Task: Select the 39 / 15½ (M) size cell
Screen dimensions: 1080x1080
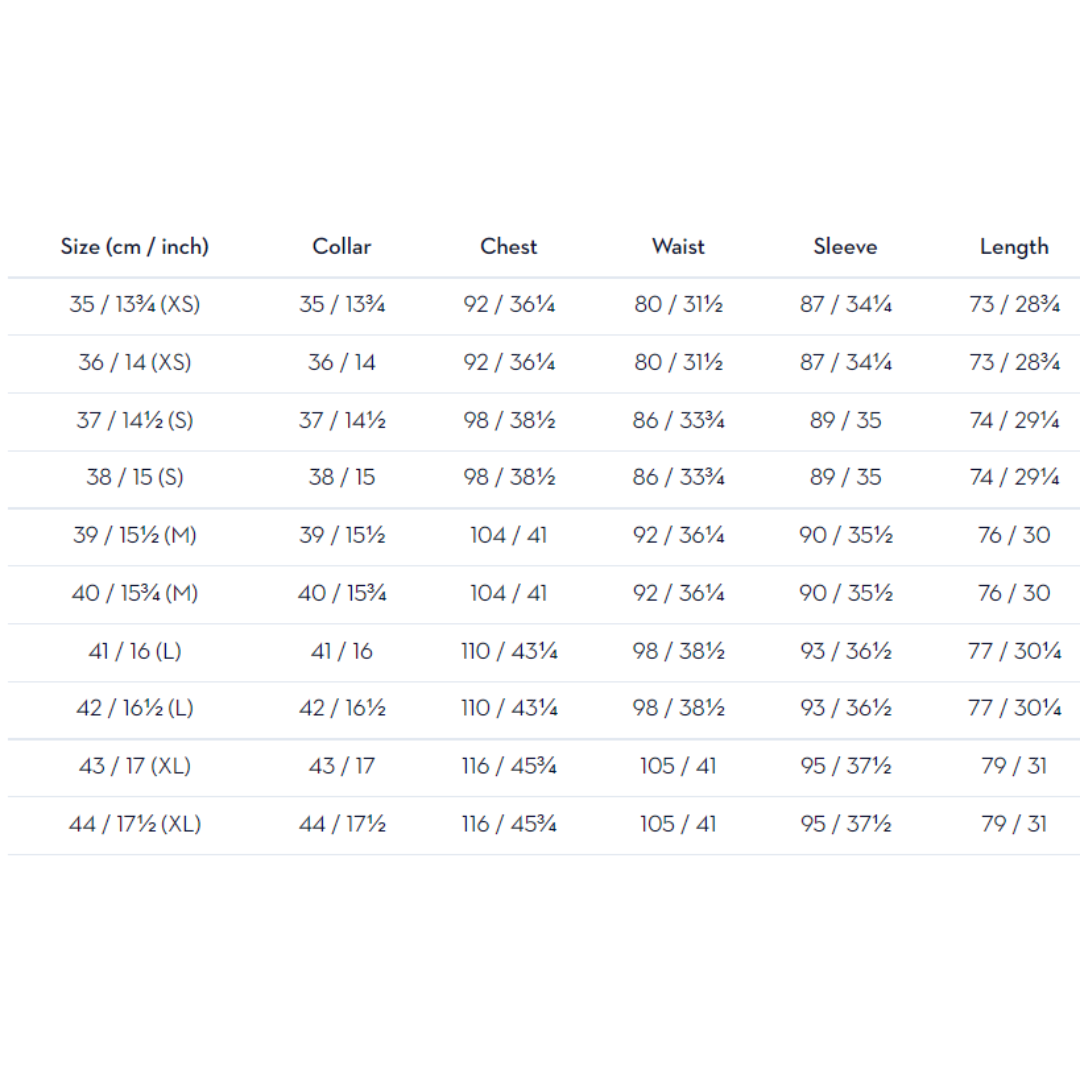Action: pos(135,535)
